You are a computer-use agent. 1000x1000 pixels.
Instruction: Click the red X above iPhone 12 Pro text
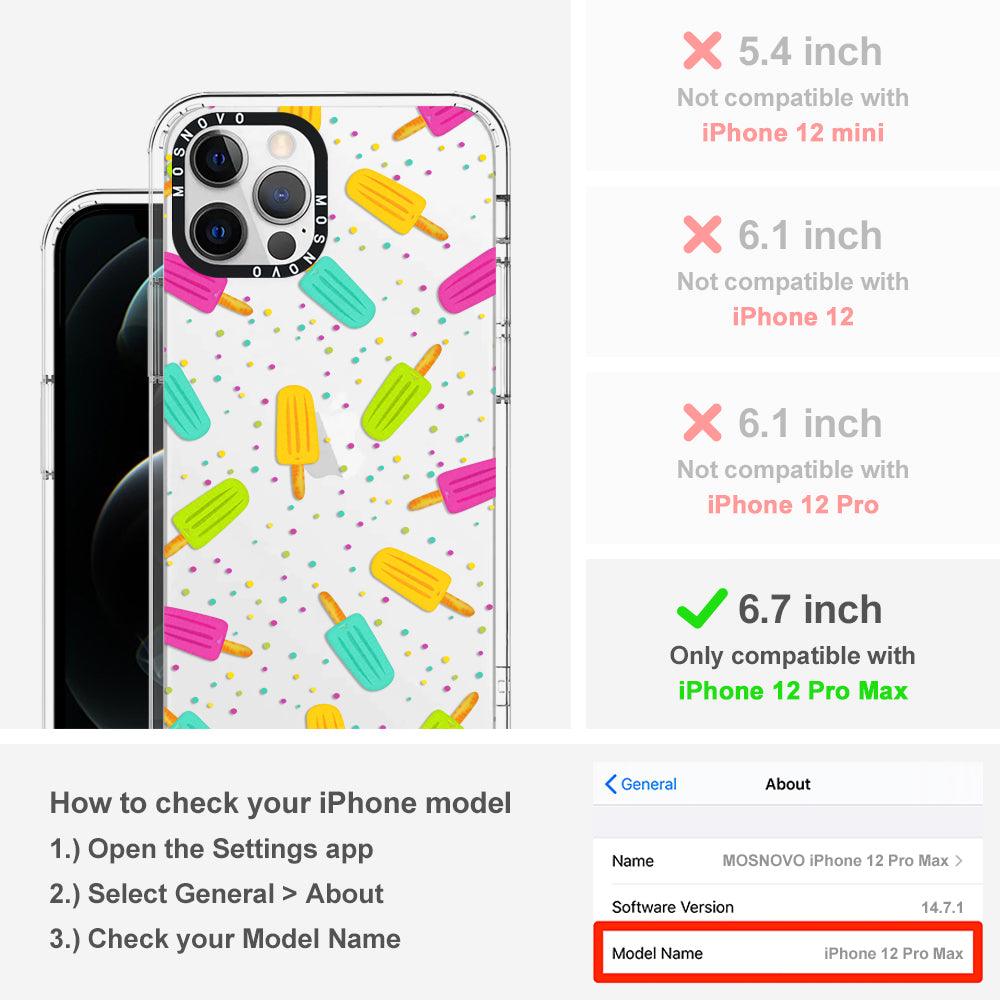[702, 422]
